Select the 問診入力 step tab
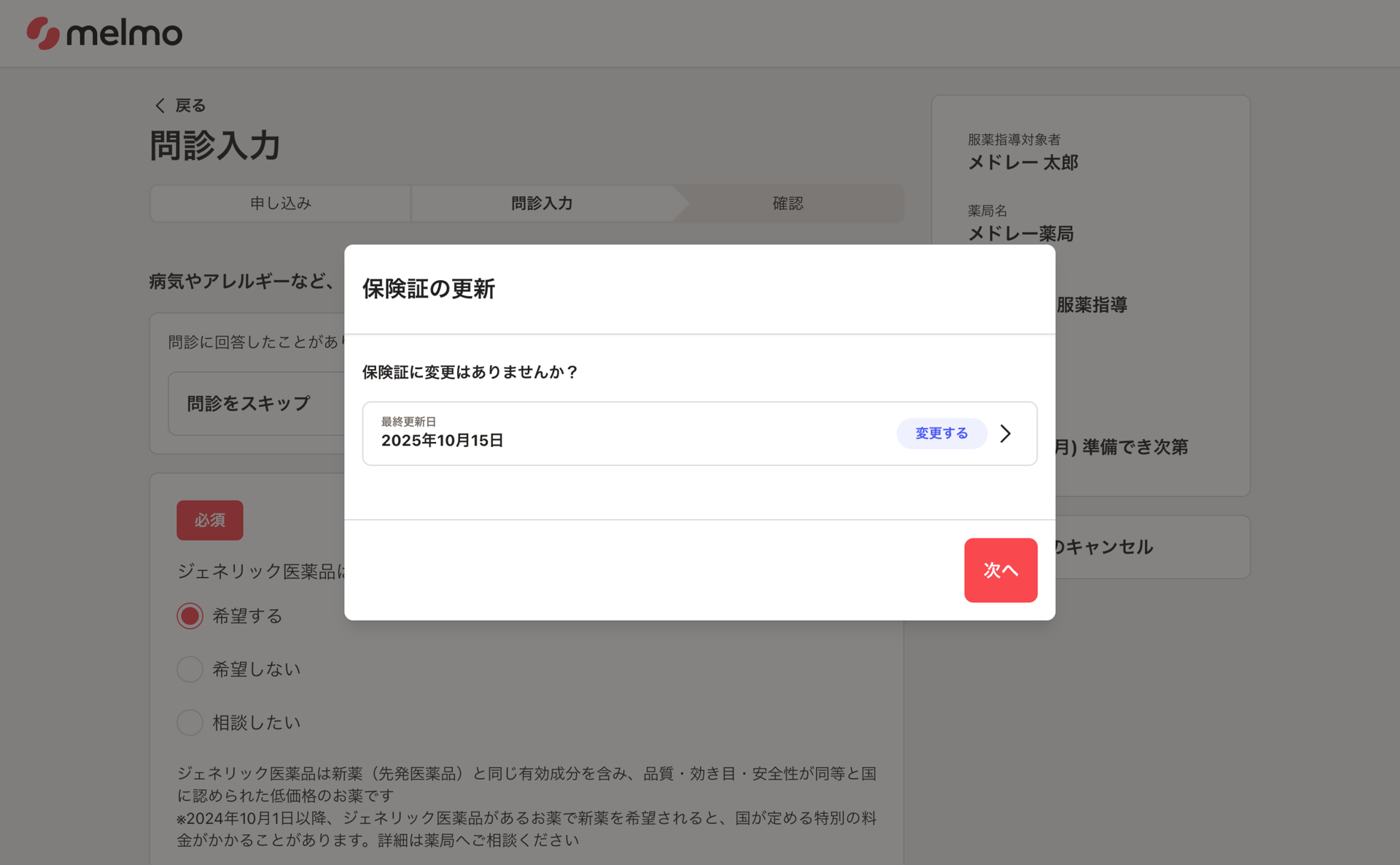The height and width of the screenshot is (865, 1400). (x=542, y=203)
